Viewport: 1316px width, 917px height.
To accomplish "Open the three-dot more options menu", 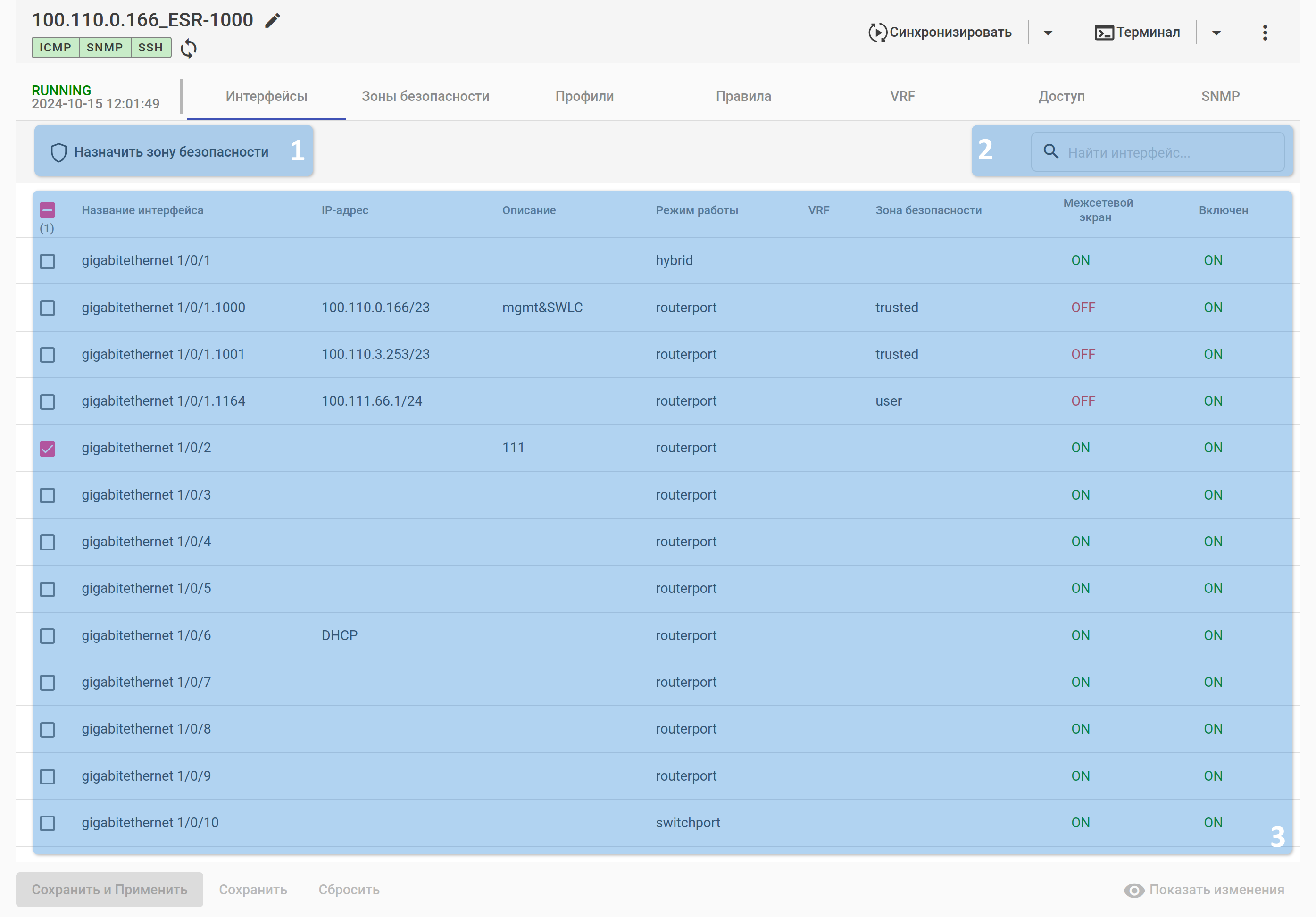I will (x=1265, y=33).
